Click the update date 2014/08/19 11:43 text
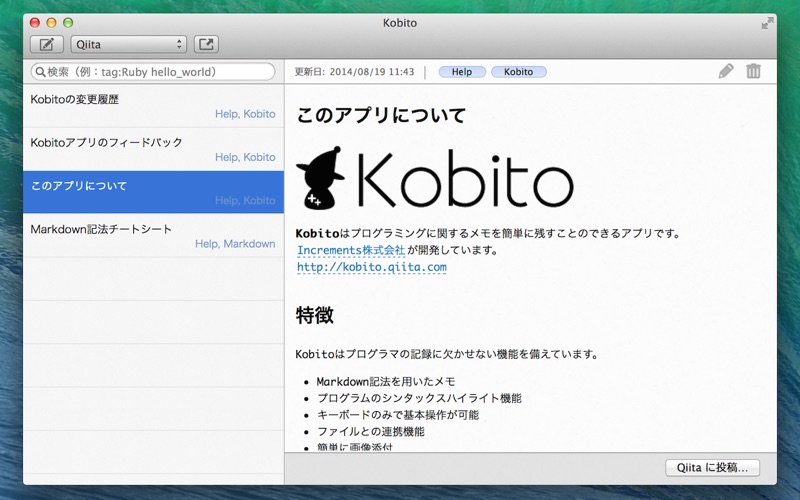Image resolution: width=800 pixels, height=500 pixels. pos(372,72)
